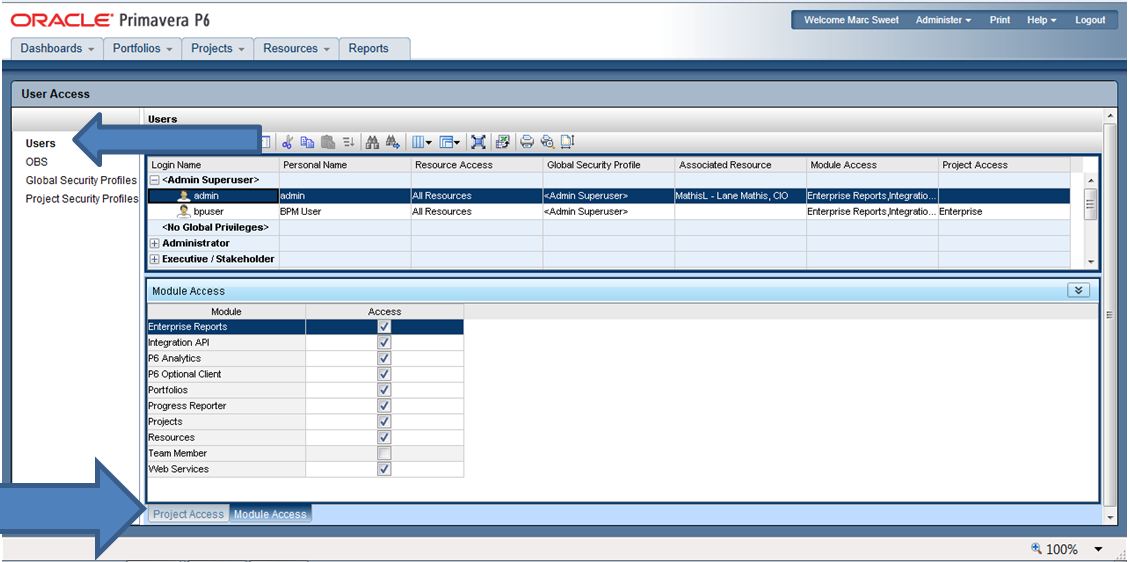Uncheck Resources module access checkbox
Viewport: 1130px width, 562px height.
click(x=384, y=437)
